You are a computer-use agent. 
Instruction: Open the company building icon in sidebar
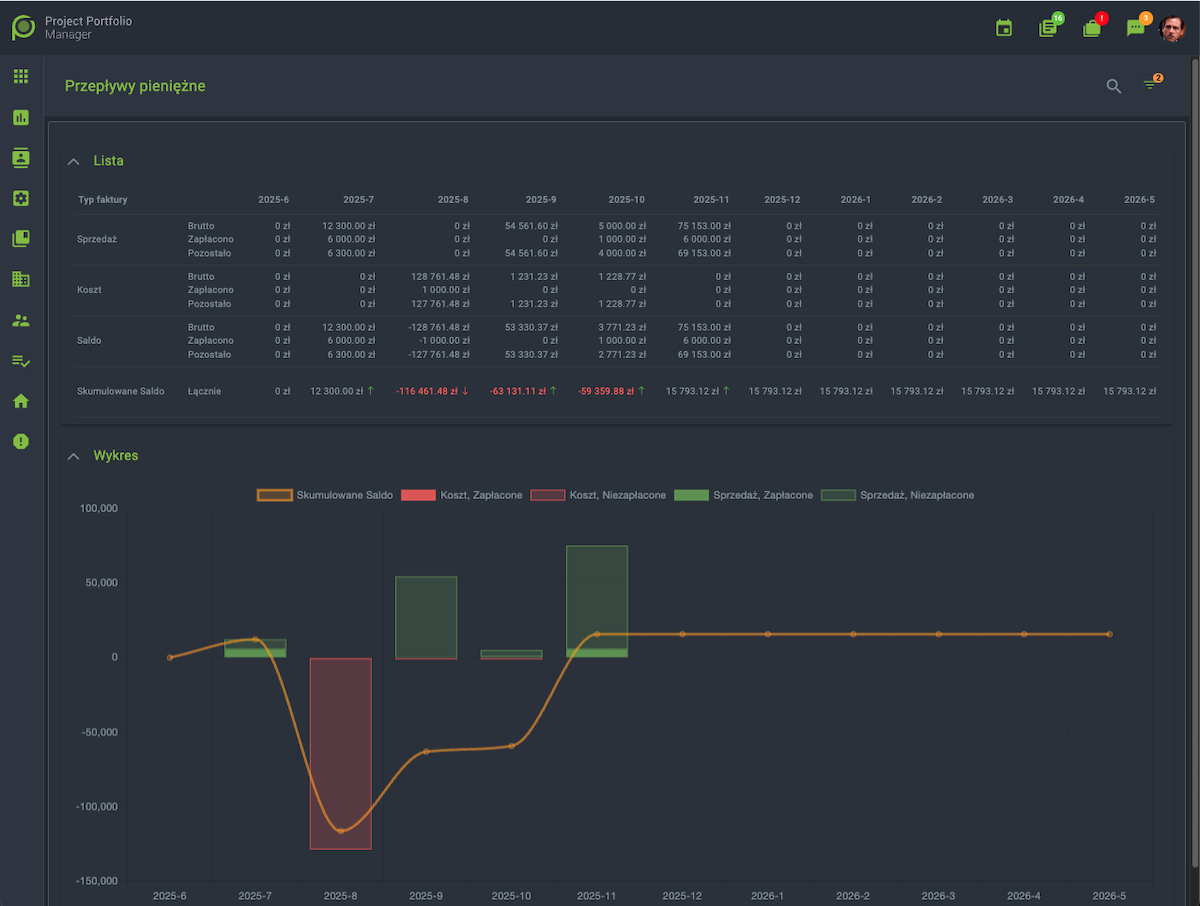pos(21,279)
